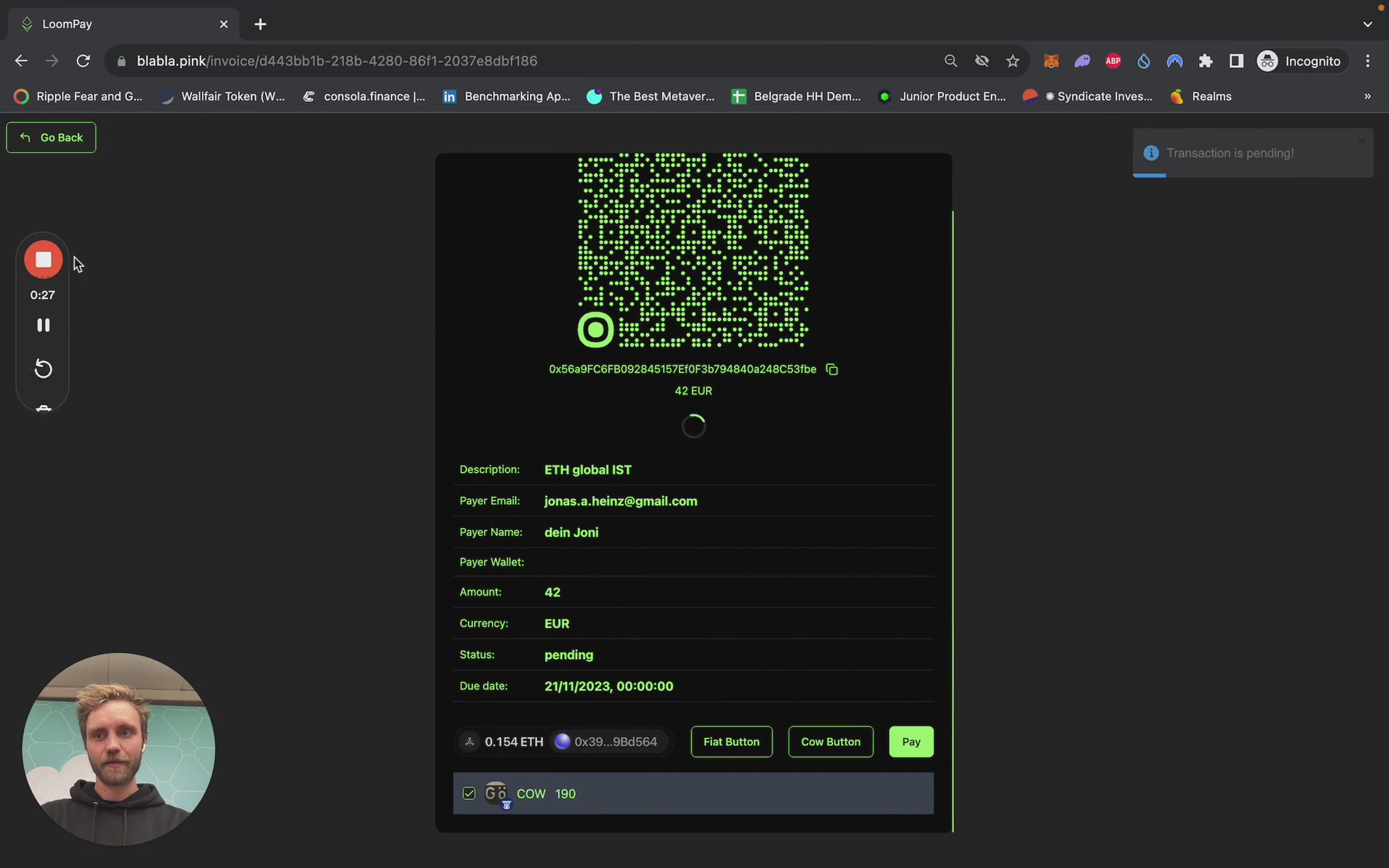Click the Currency value EUR

tap(557, 624)
